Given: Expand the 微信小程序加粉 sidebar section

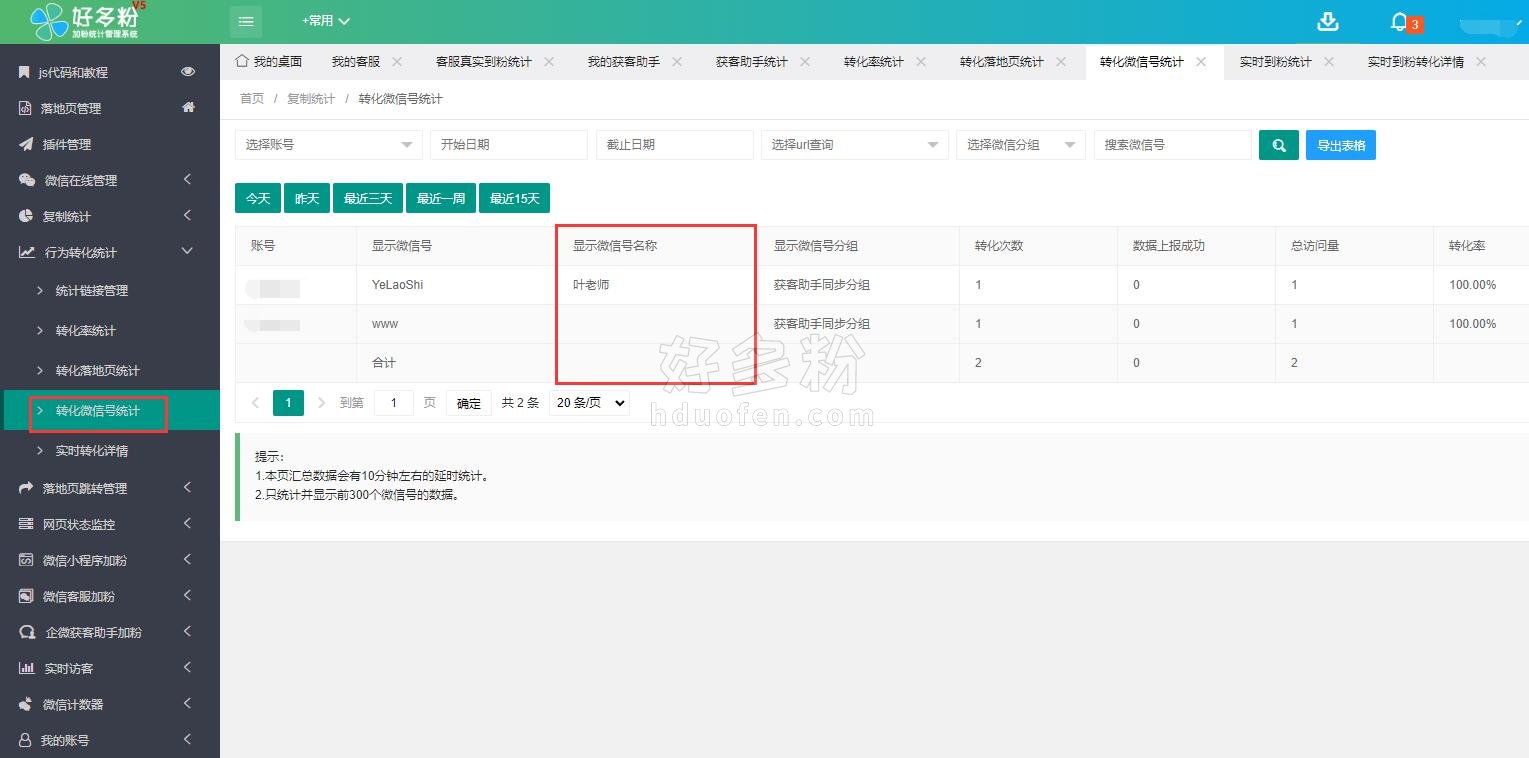Looking at the screenshot, I should click(x=187, y=560).
